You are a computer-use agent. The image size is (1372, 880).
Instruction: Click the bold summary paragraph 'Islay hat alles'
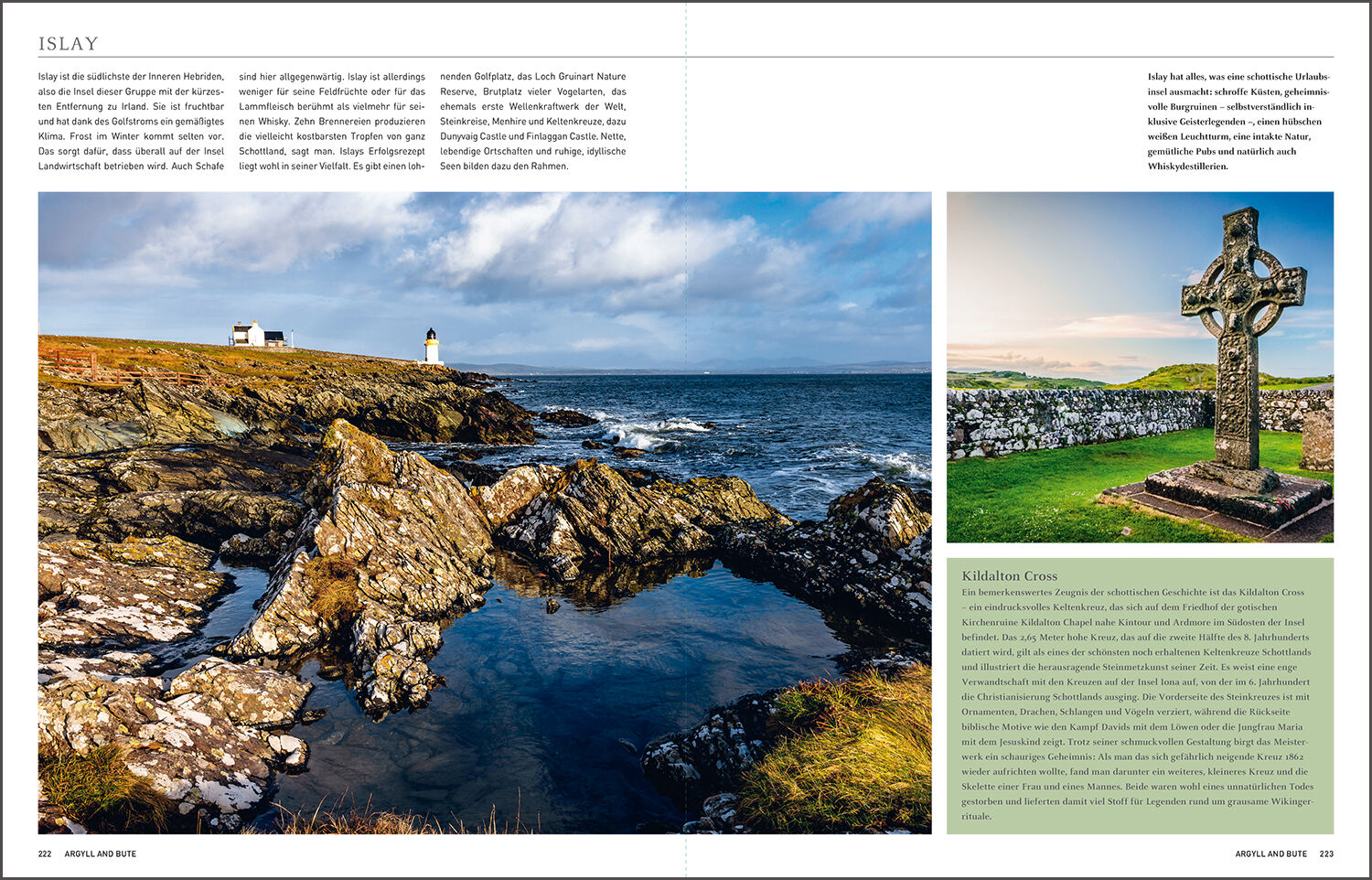pos(1238,122)
